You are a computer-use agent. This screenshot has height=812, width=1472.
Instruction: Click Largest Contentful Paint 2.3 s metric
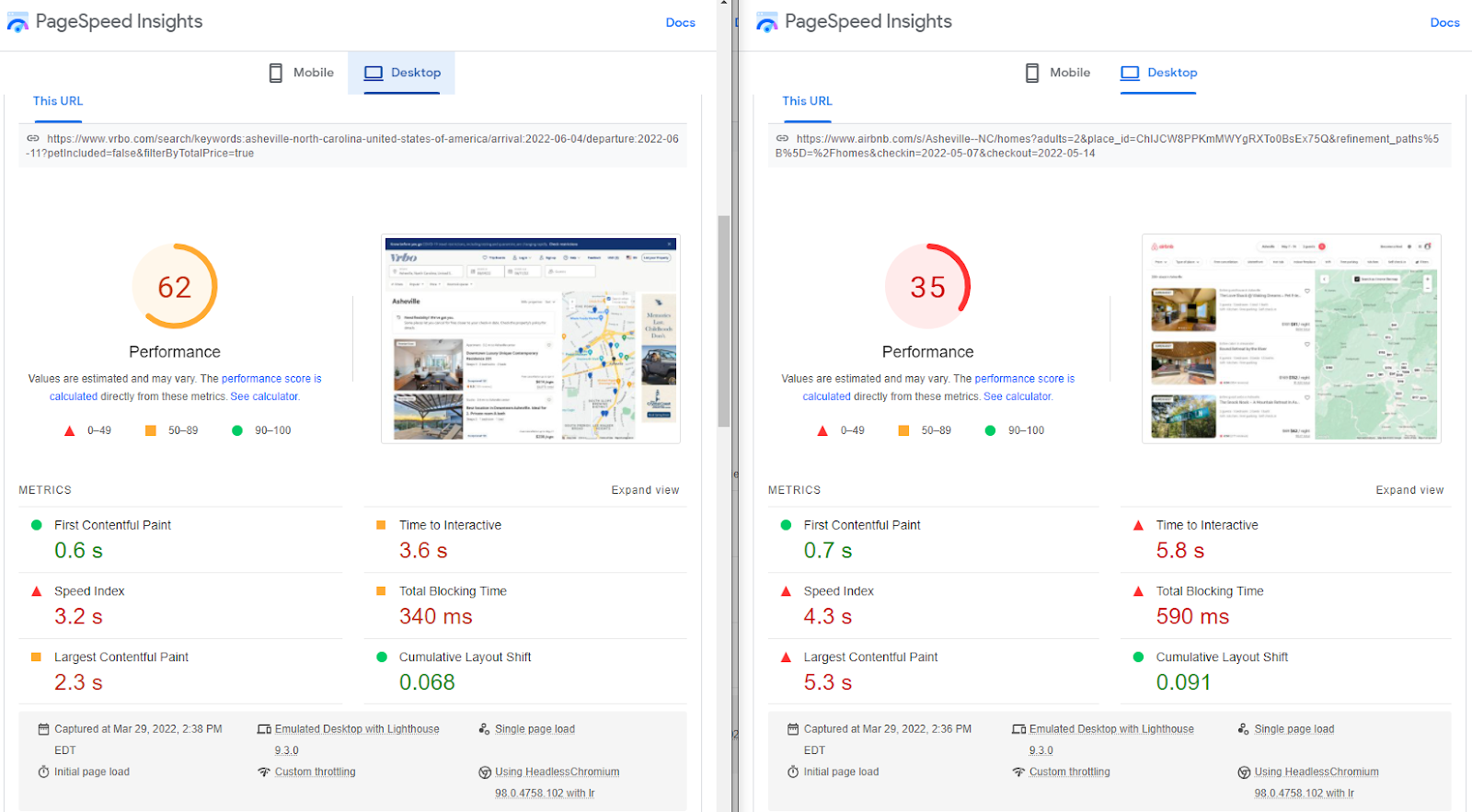click(180, 672)
